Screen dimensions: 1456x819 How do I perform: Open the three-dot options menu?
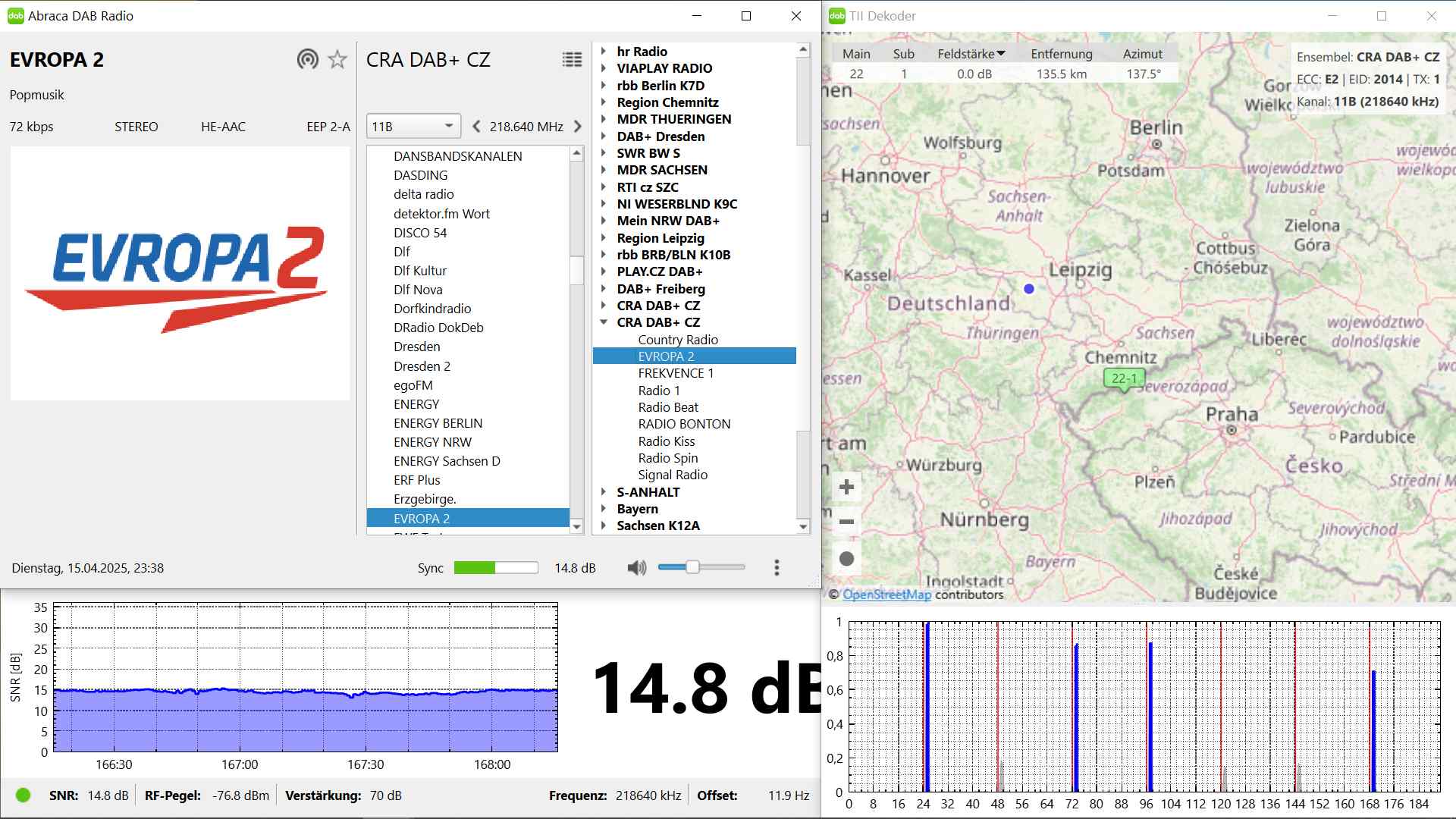(777, 568)
